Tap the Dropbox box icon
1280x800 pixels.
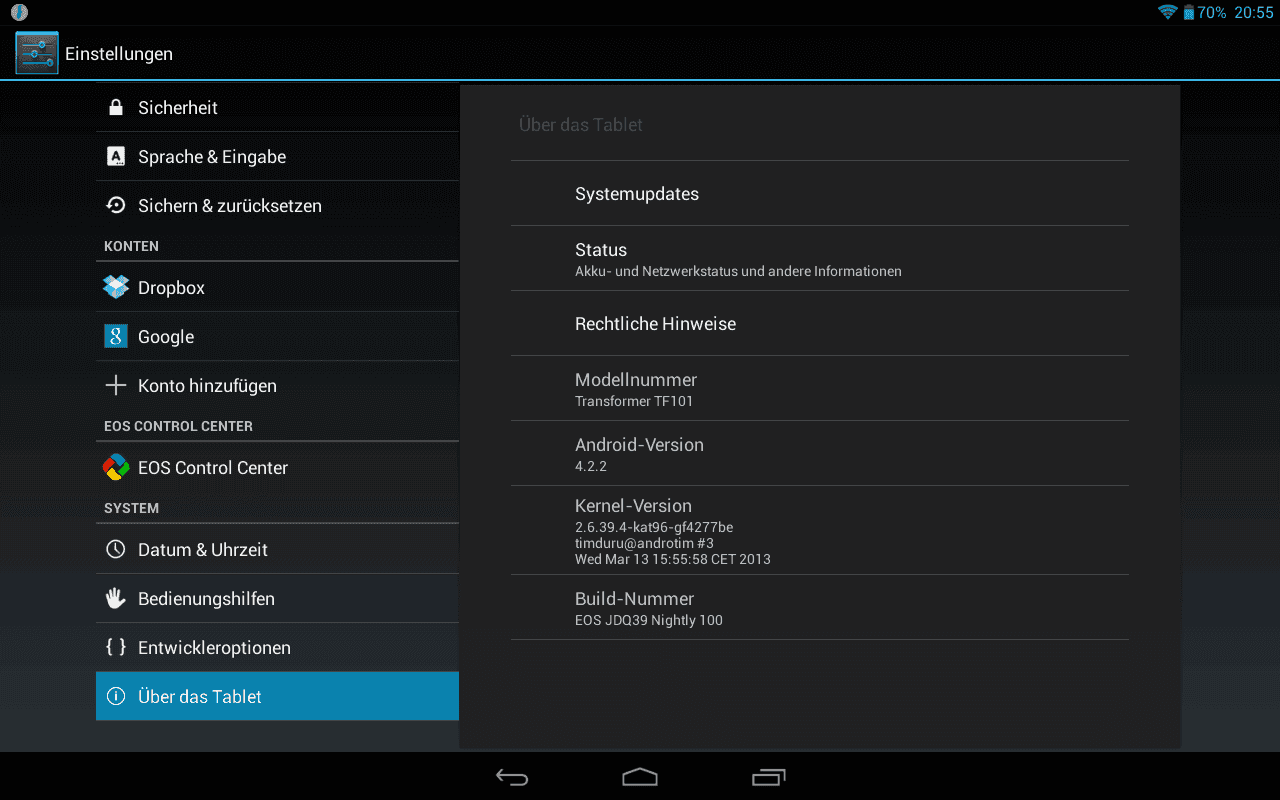point(116,287)
